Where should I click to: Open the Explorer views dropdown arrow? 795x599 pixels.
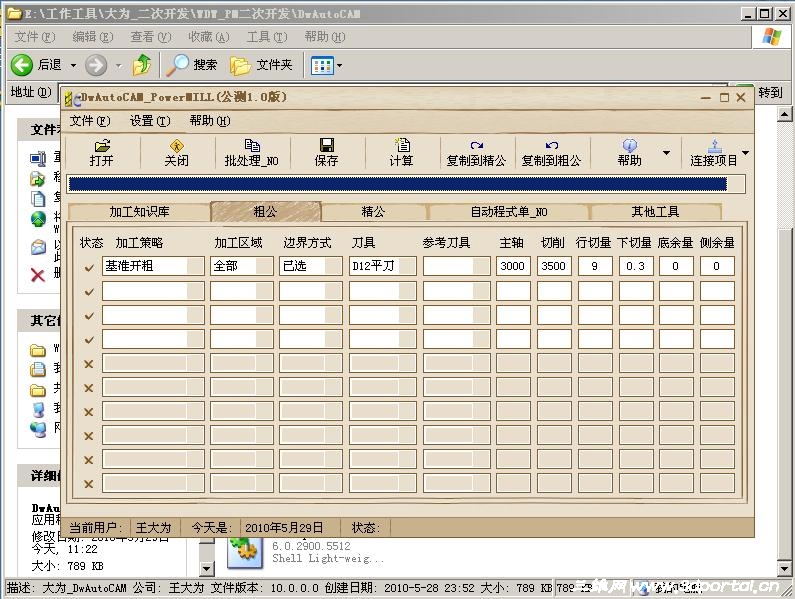[x=340, y=65]
